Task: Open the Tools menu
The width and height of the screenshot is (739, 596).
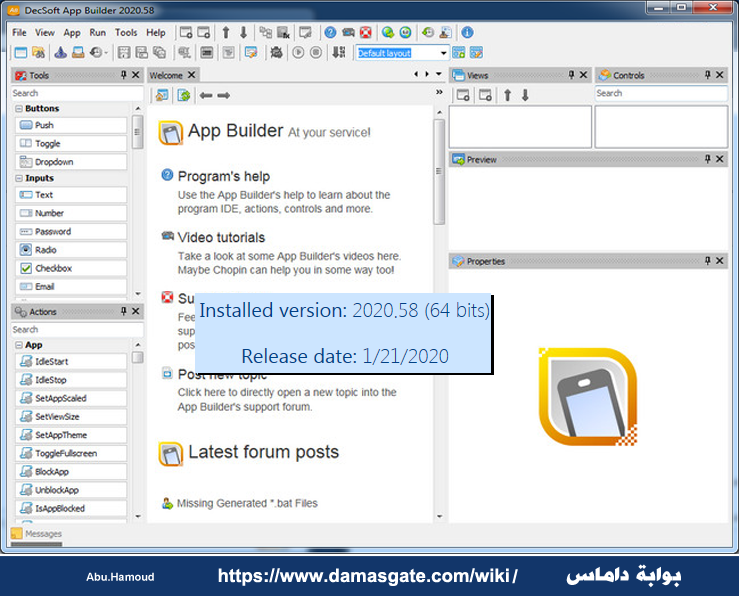Action: pyautogui.click(x=126, y=33)
